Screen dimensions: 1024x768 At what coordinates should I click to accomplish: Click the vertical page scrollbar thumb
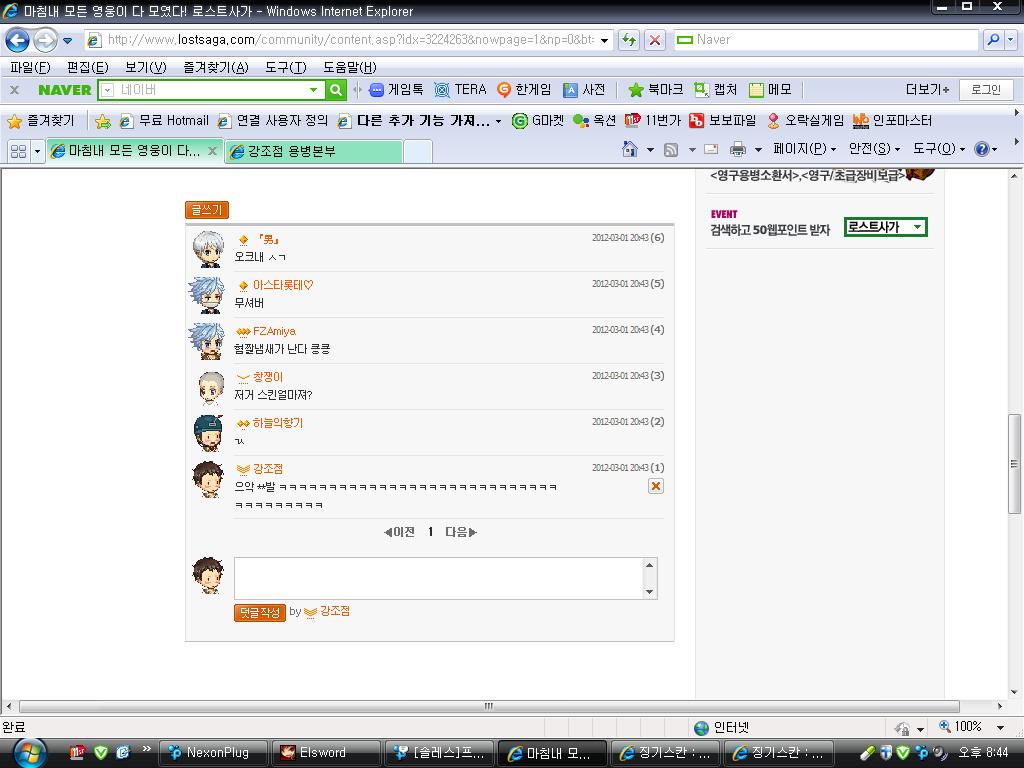point(1014,464)
